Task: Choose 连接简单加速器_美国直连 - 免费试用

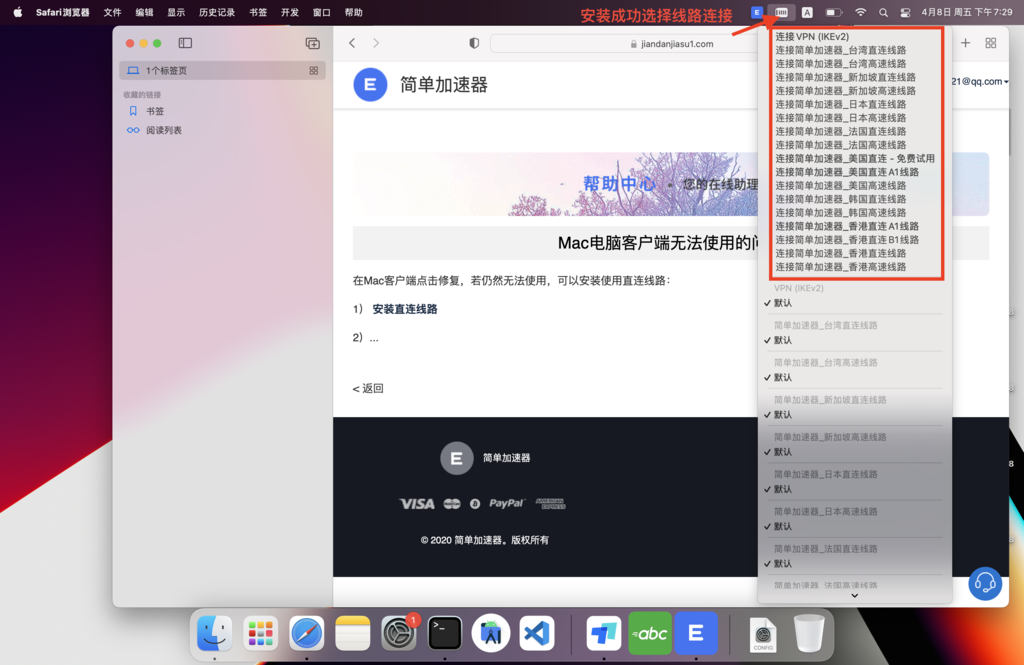Action: 854,158
